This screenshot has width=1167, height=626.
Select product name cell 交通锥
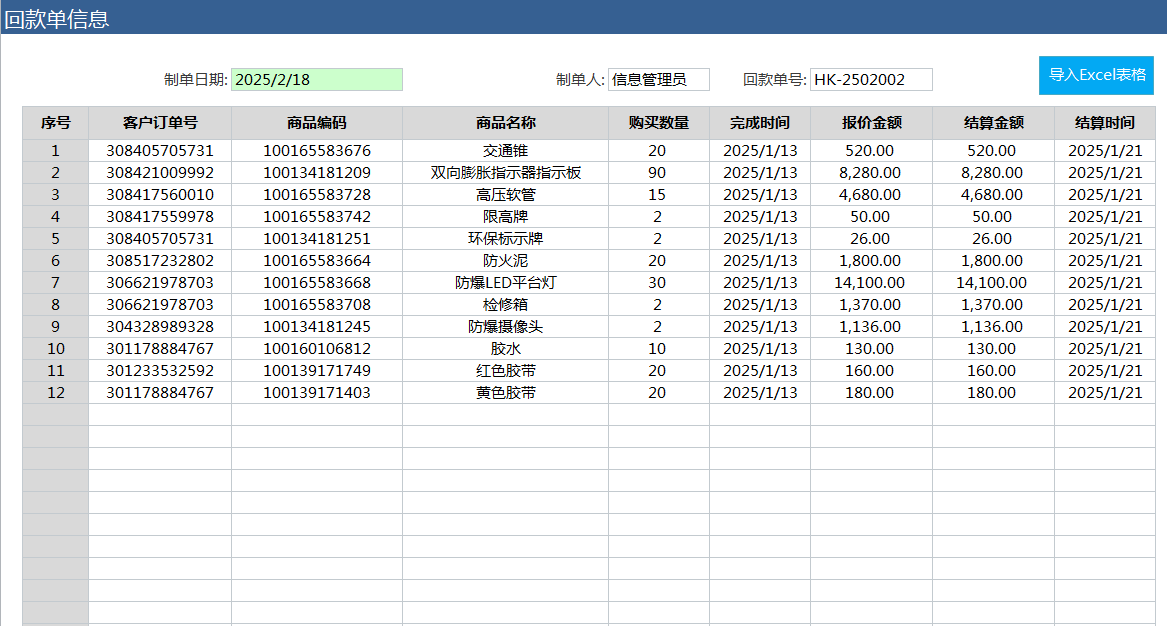pyautogui.click(x=505, y=151)
